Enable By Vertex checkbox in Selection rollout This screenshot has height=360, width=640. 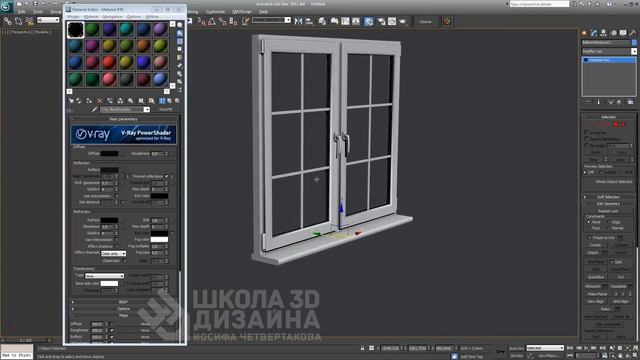[x=587, y=133]
